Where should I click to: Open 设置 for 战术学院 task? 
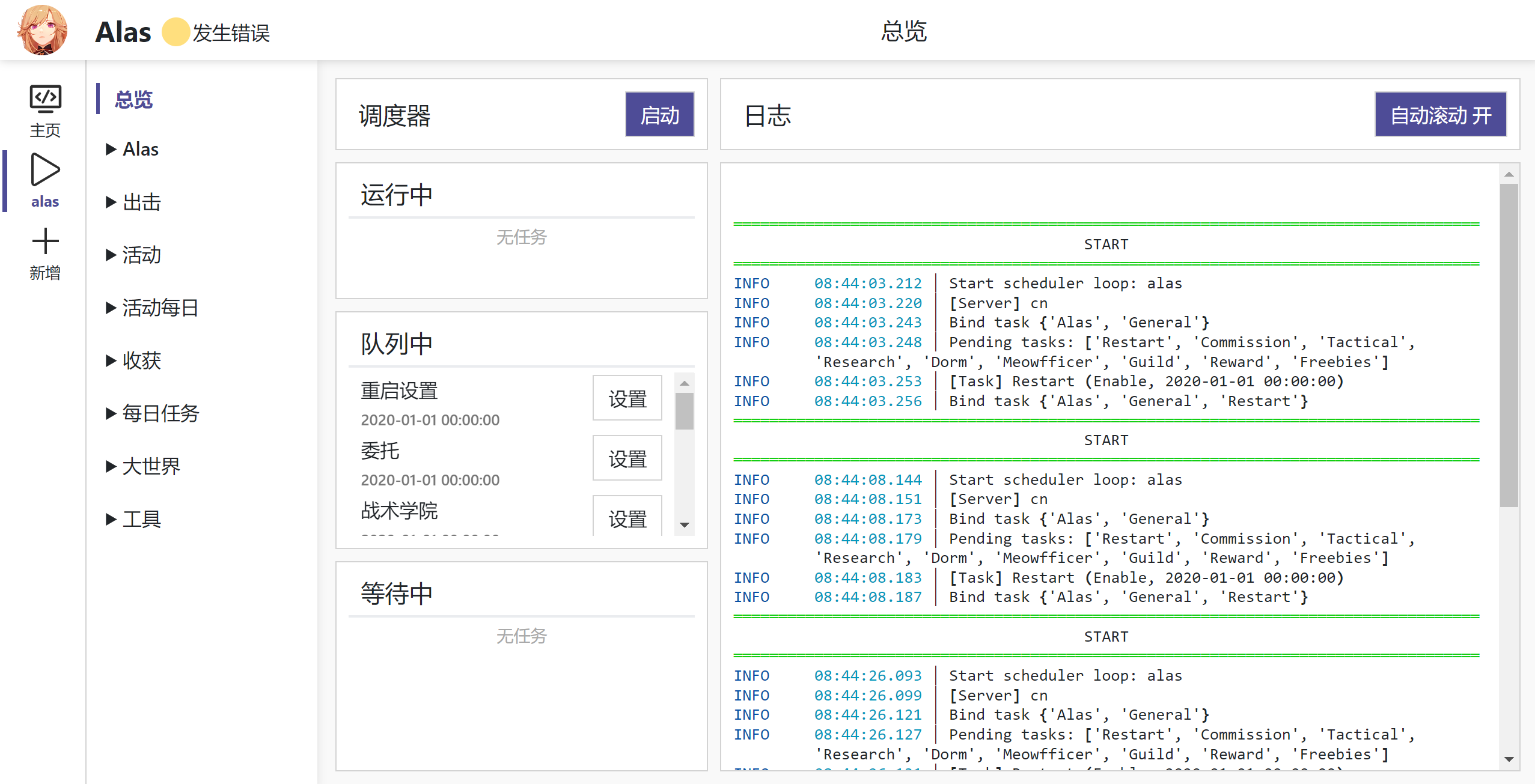(627, 518)
